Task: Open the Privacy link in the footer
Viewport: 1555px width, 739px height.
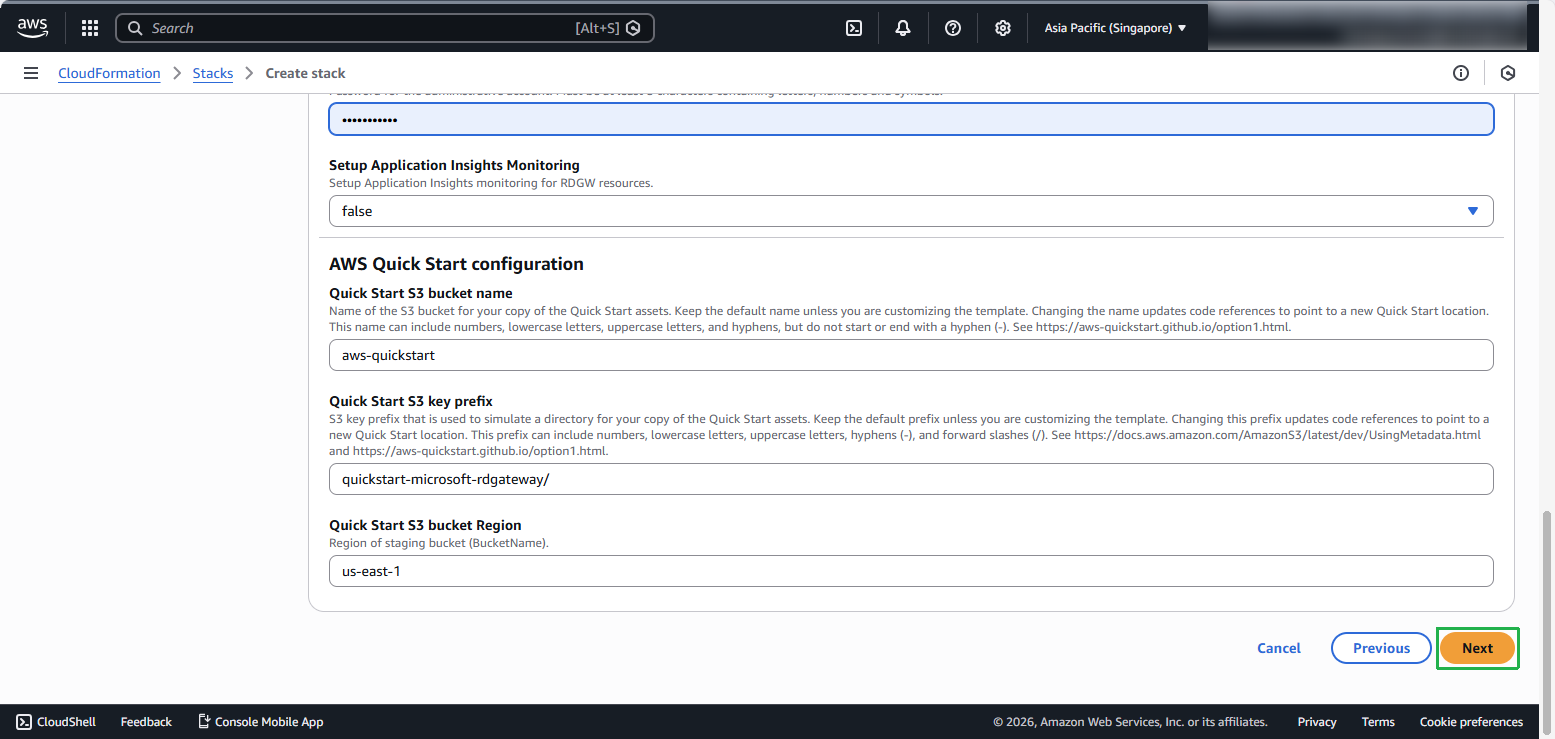Action: point(1316,721)
